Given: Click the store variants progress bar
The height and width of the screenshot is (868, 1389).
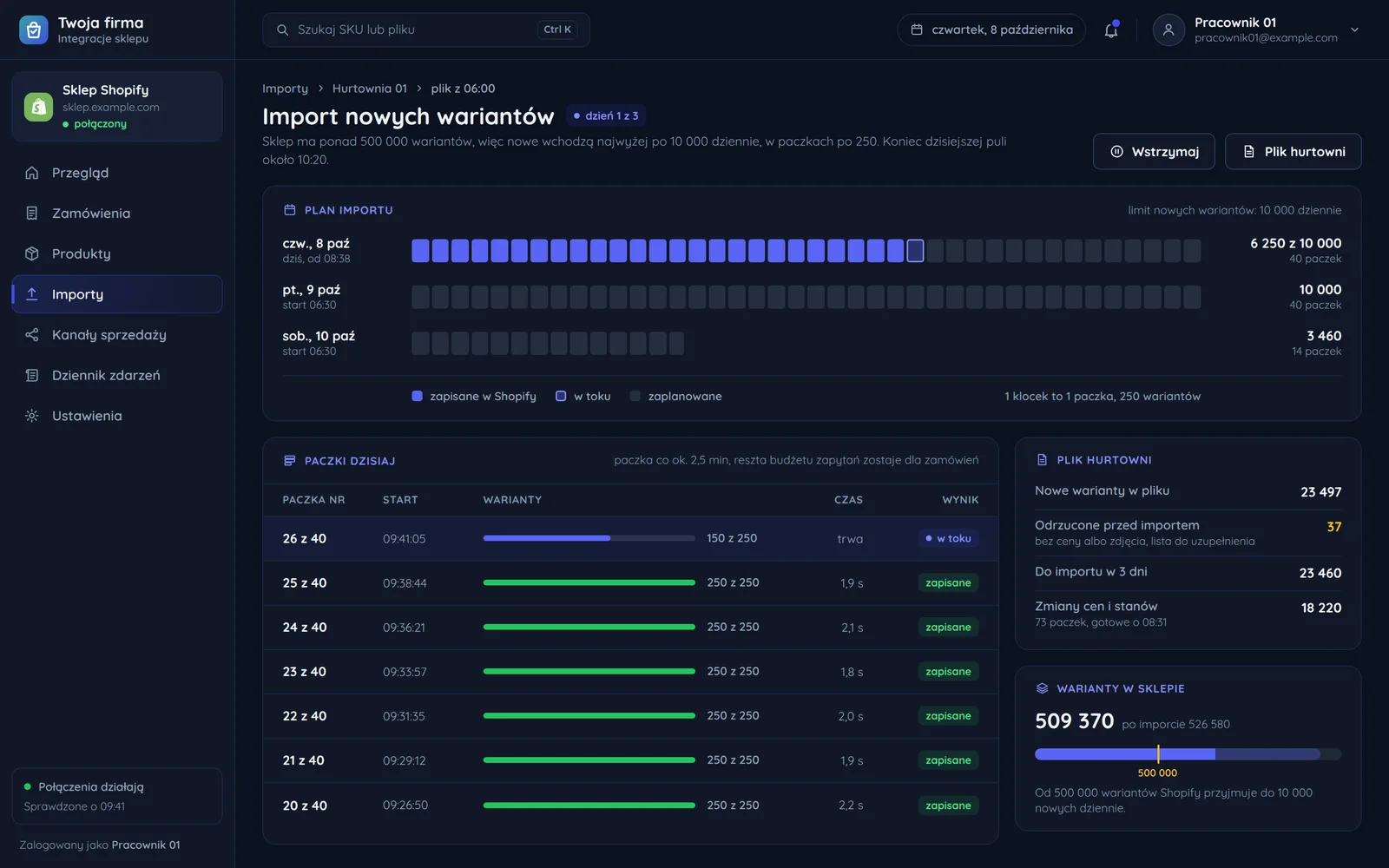Looking at the screenshot, I should tap(1188, 754).
